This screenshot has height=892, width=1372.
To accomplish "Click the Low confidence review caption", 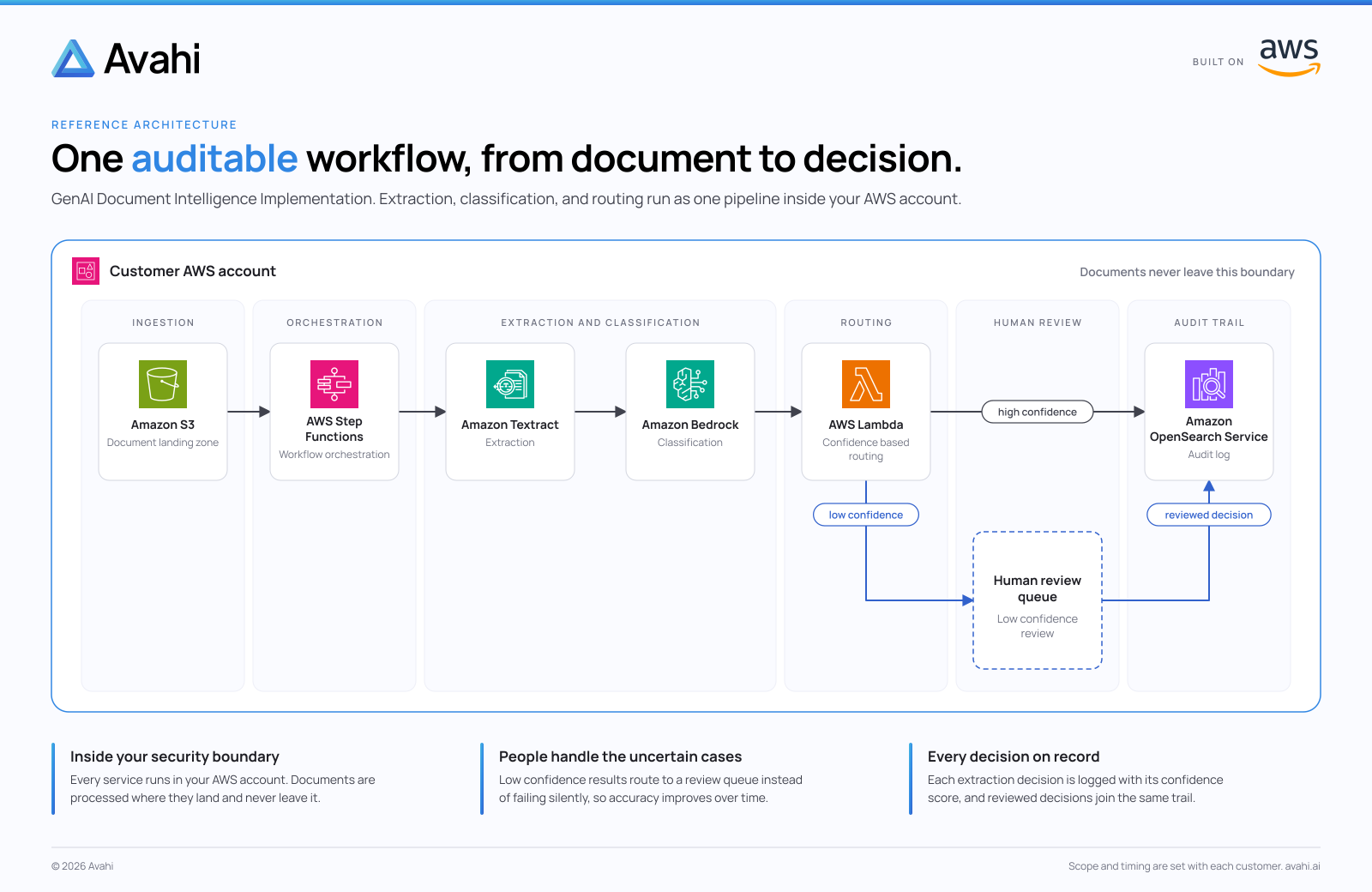I will tap(1038, 626).
